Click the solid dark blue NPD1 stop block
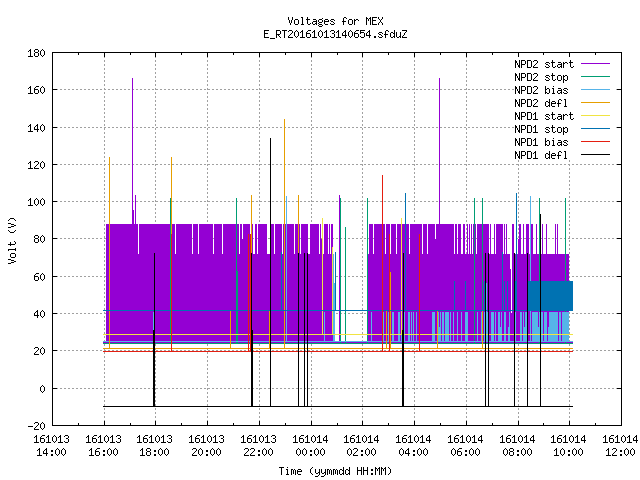This screenshot has height=480, width=640. tap(551, 296)
